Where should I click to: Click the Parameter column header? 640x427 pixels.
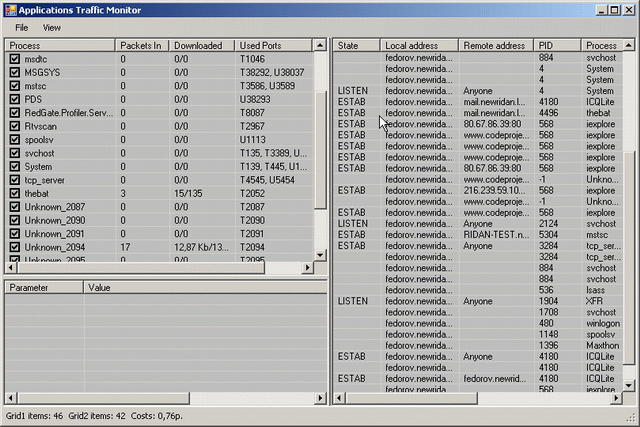tap(44, 288)
